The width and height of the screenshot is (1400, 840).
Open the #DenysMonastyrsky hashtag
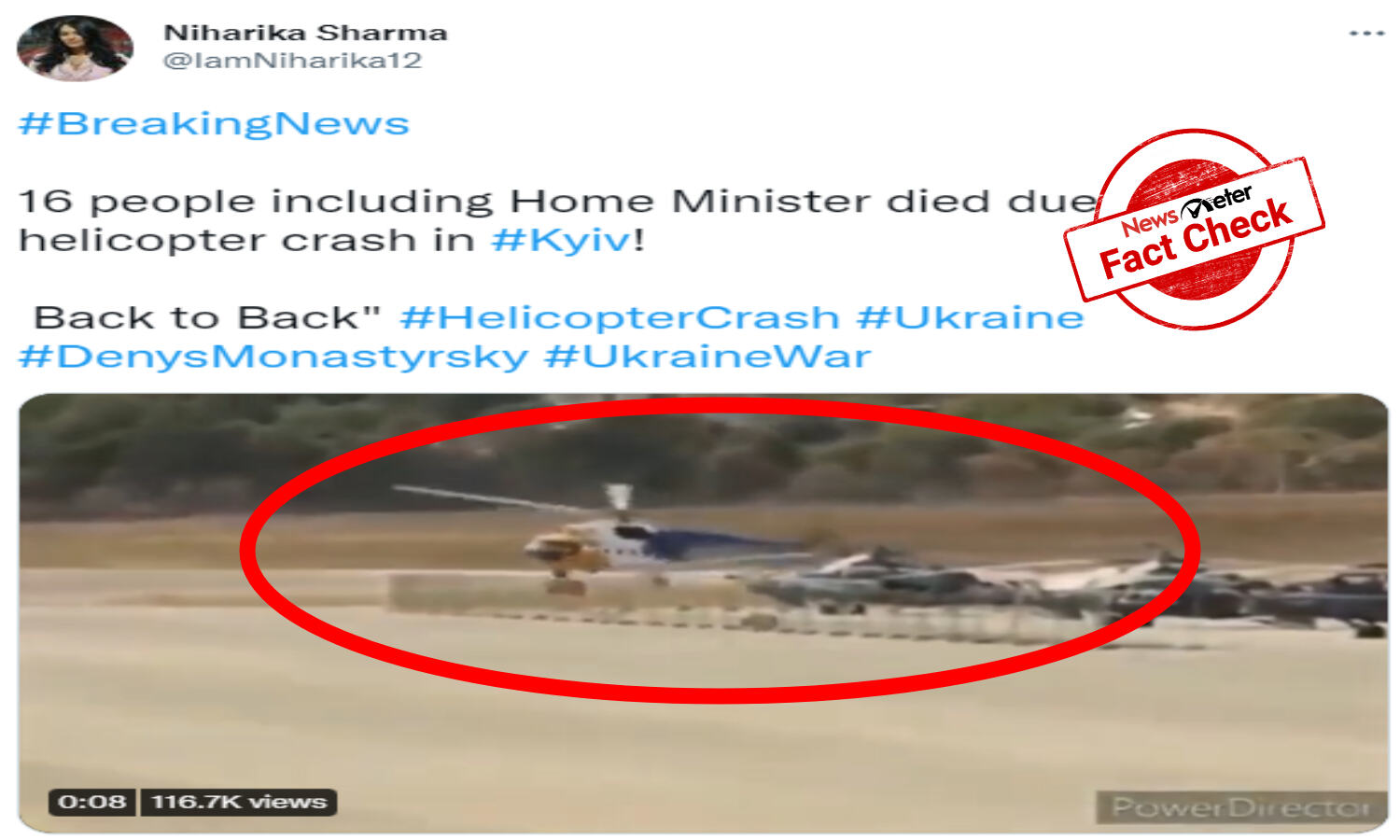point(273,357)
